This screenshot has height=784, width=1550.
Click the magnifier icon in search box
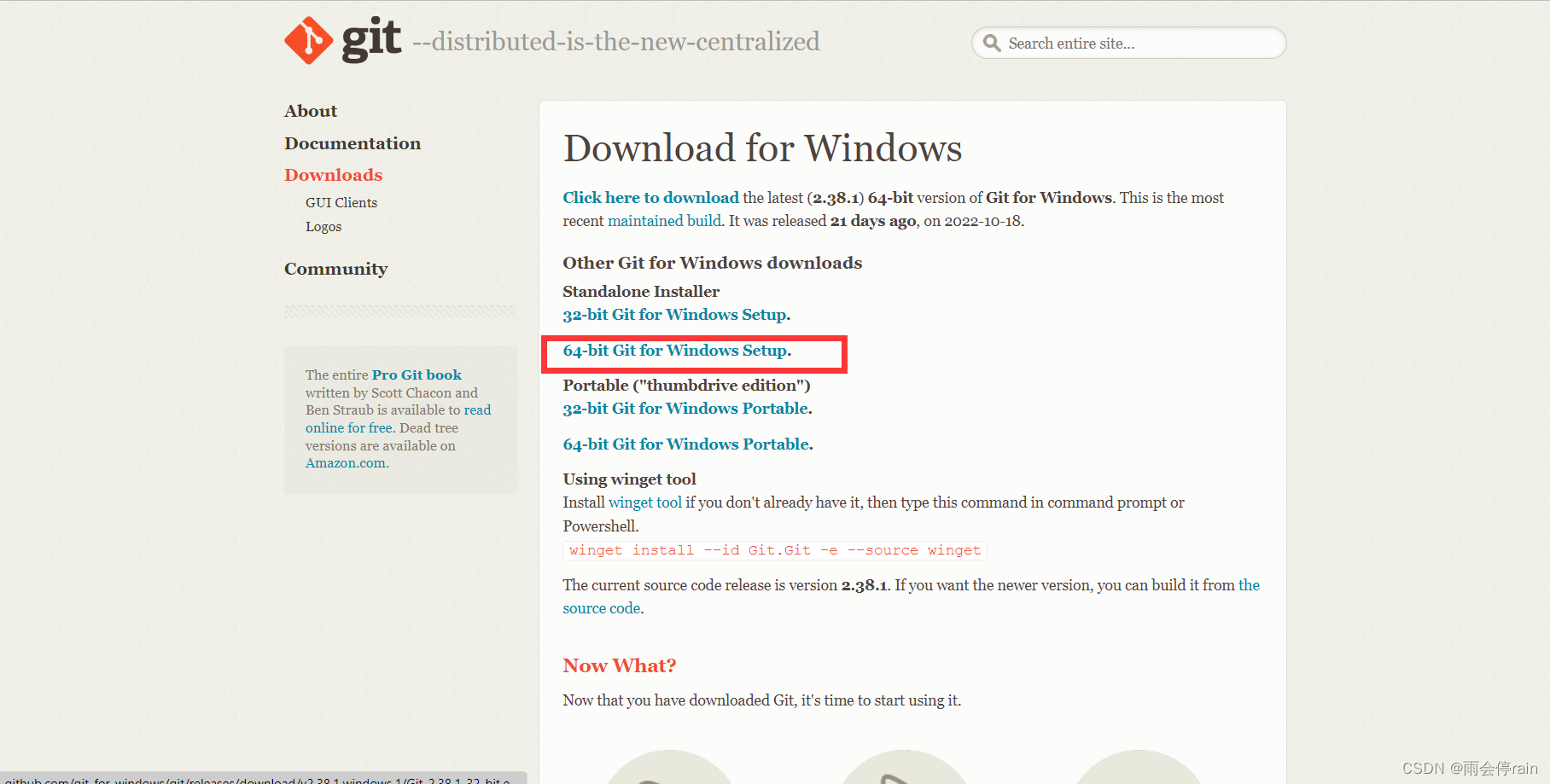tap(991, 43)
